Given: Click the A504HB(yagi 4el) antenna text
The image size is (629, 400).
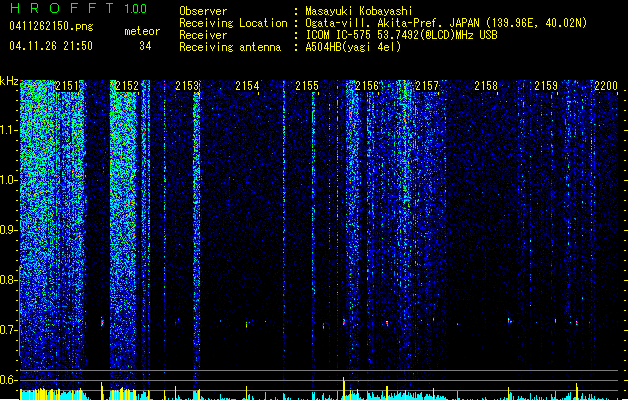Looking at the screenshot, I should tap(353, 47).
